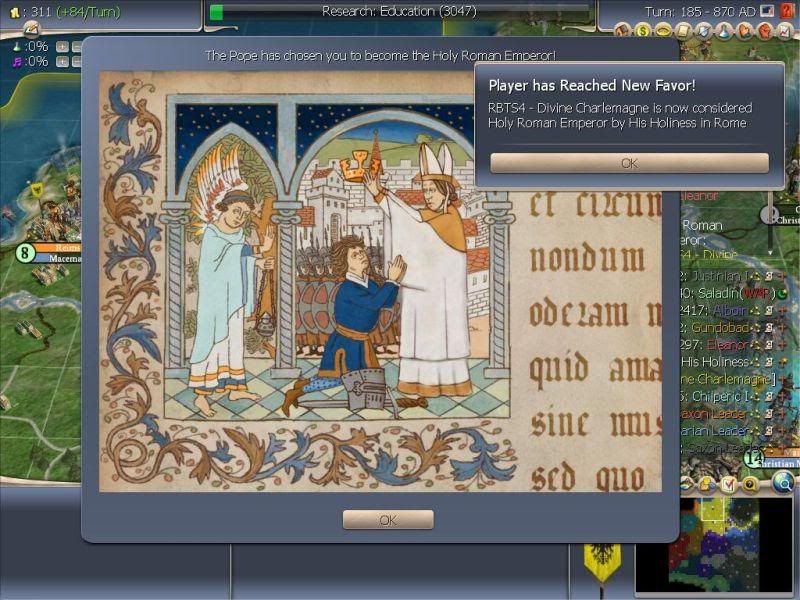Click the Reims city bar on map
Viewport: 800px width, 600px height.
point(58,247)
